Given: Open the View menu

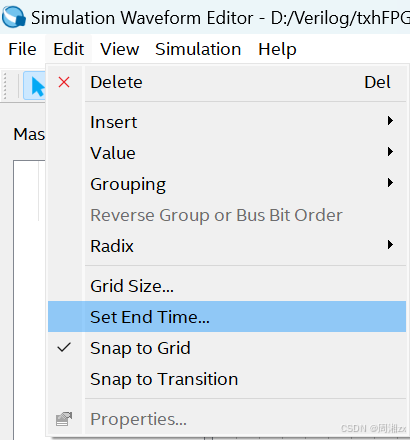Looking at the screenshot, I should (119, 49).
